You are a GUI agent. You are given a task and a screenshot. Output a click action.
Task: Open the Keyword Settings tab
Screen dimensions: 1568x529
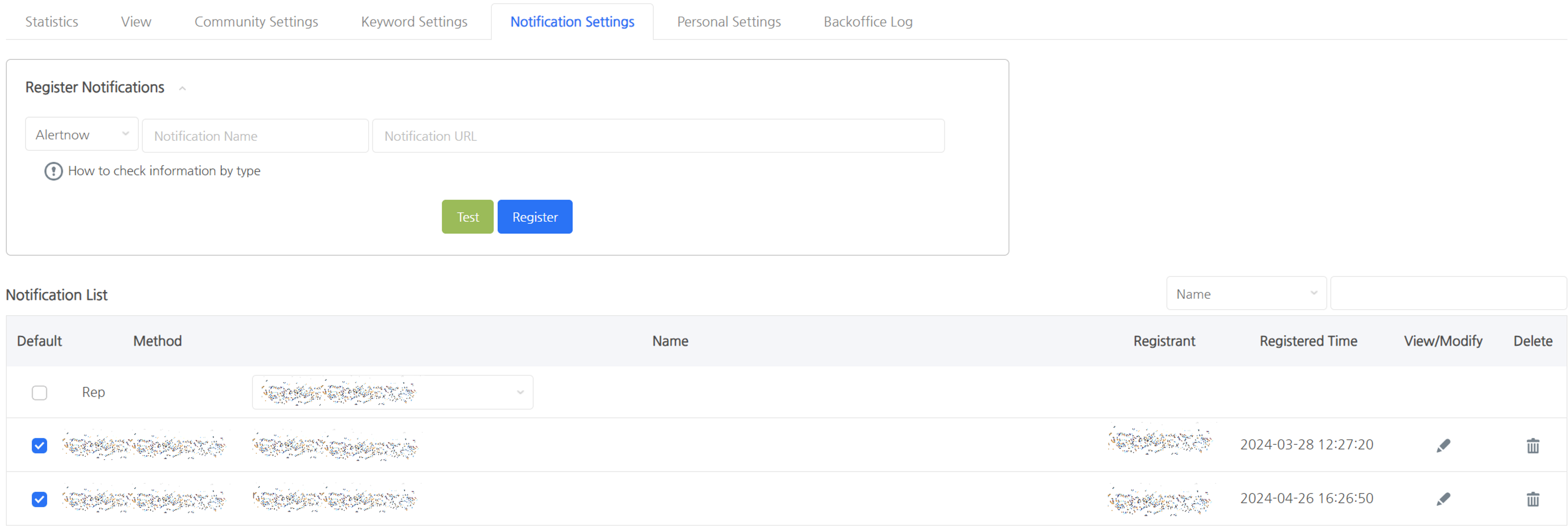pyautogui.click(x=414, y=22)
